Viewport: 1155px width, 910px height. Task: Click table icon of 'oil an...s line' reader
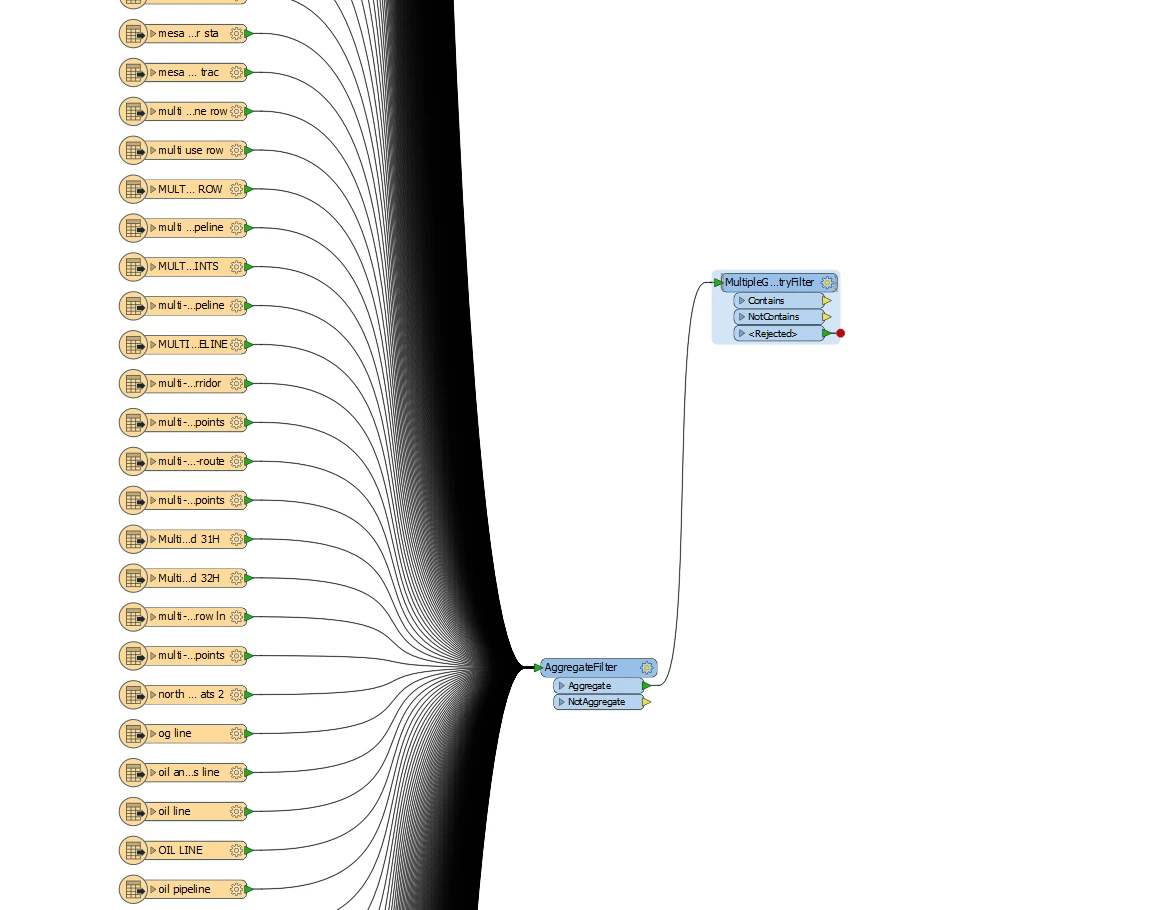pyautogui.click(x=134, y=773)
